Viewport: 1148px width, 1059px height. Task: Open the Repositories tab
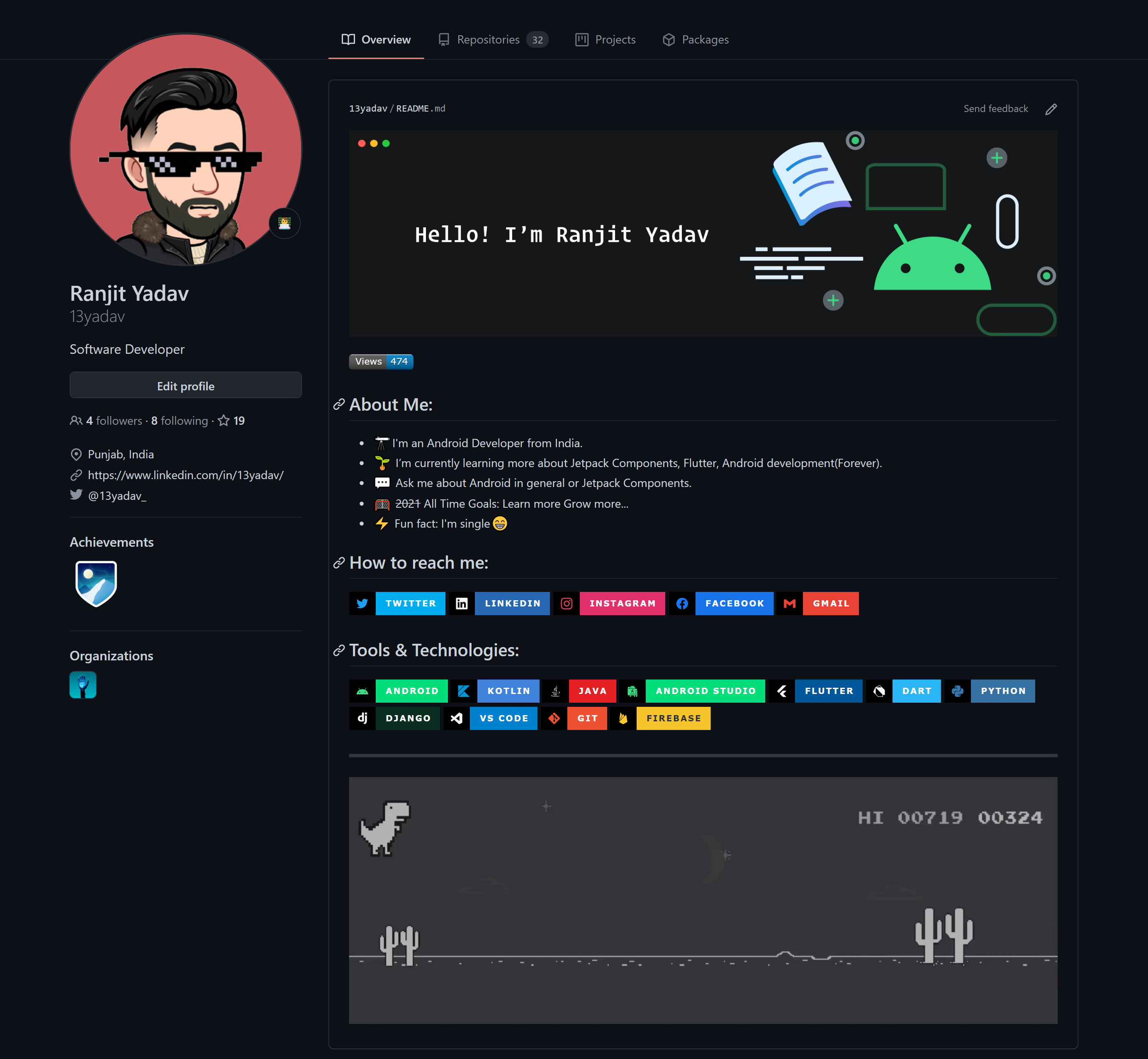[x=490, y=40]
